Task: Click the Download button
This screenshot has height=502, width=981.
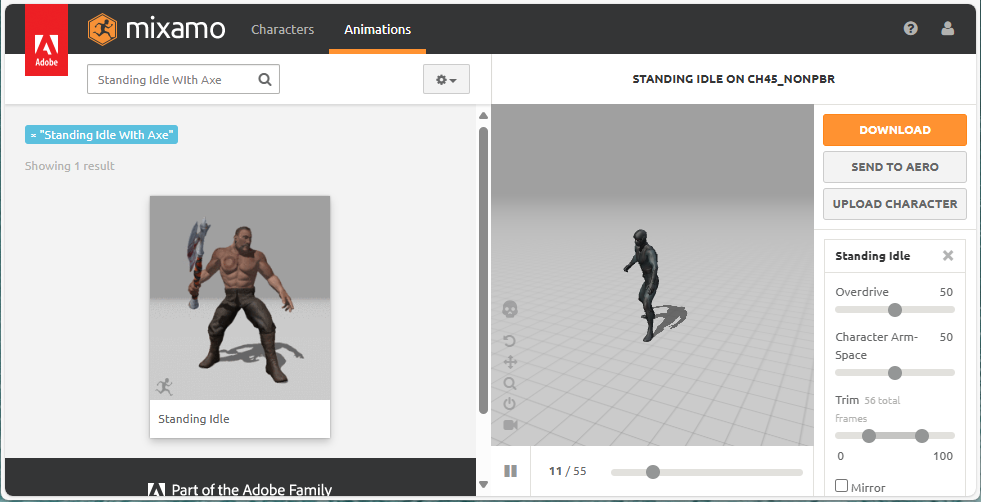Action: [x=895, y=130]
